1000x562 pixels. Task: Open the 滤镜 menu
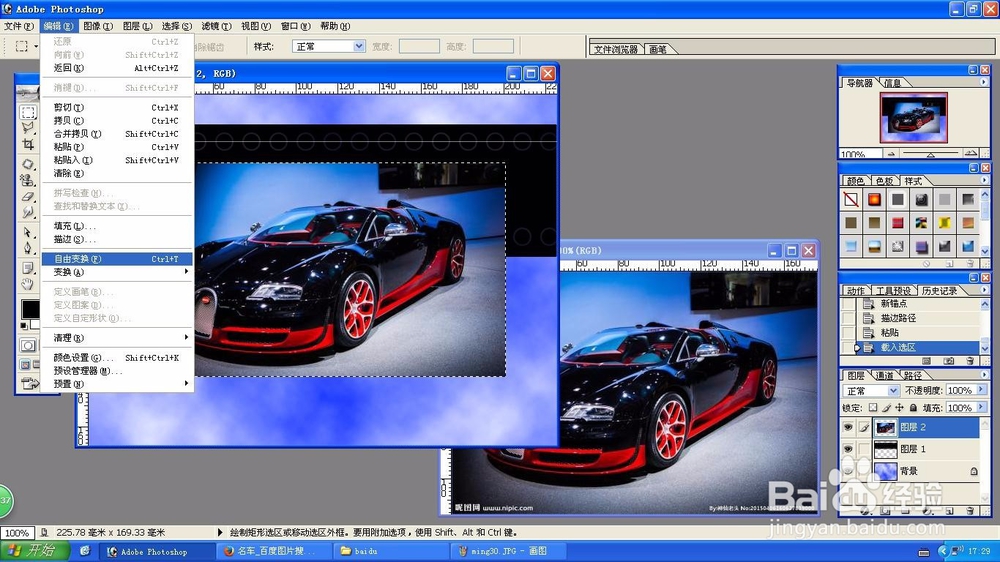(216, 26)
